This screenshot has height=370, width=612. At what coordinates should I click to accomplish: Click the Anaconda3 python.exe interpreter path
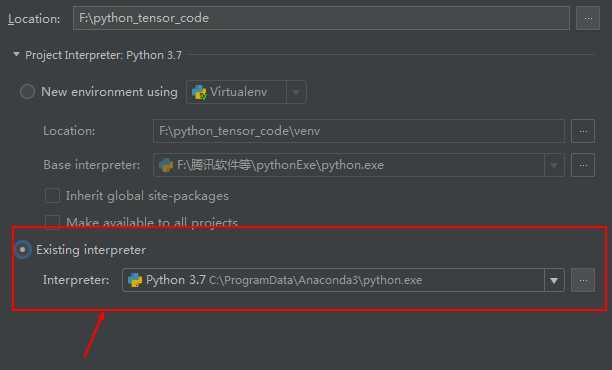point(315,280)
